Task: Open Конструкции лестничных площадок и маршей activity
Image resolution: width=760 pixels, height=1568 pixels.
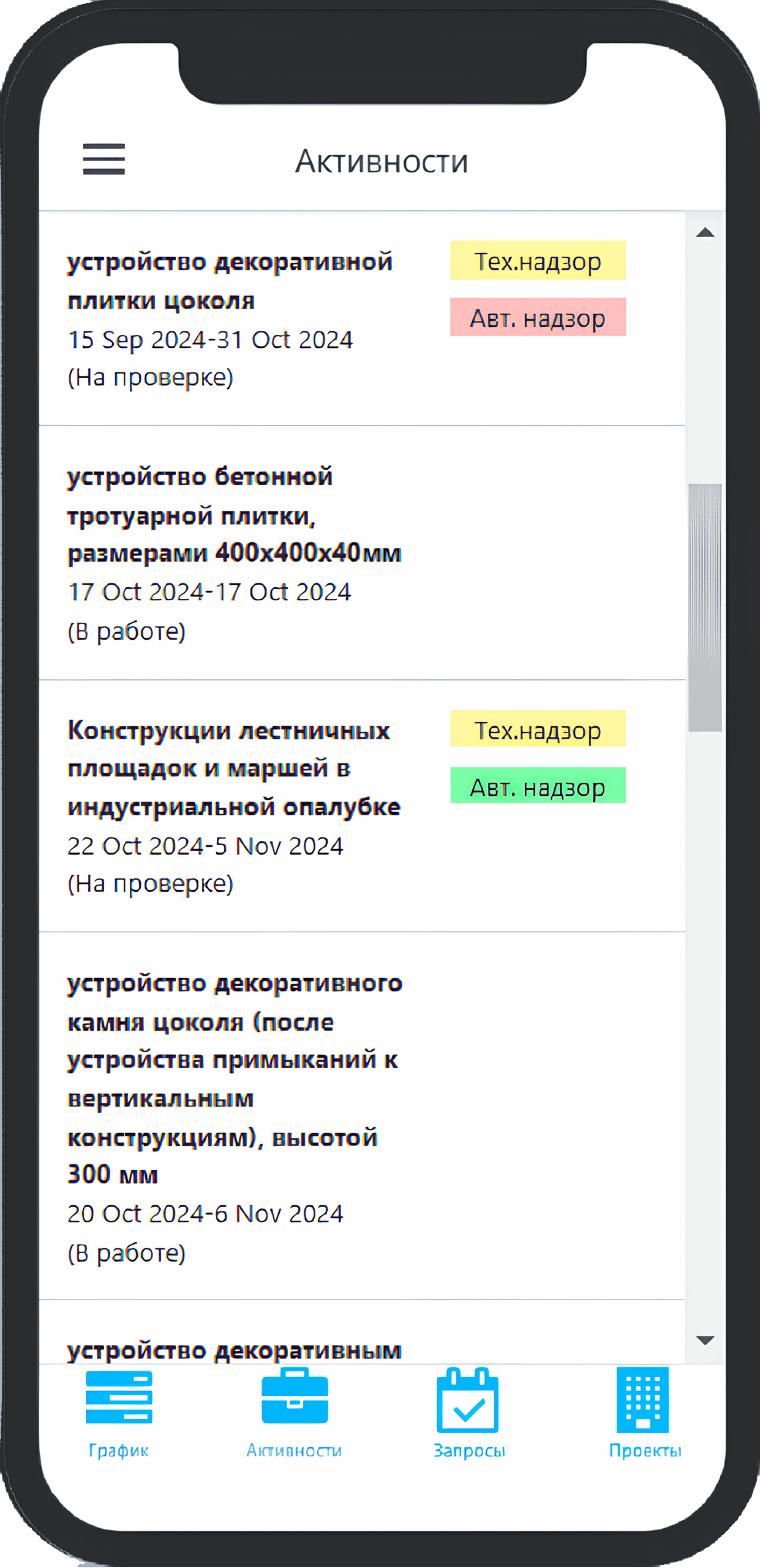Action: click(x=362, y=806)
